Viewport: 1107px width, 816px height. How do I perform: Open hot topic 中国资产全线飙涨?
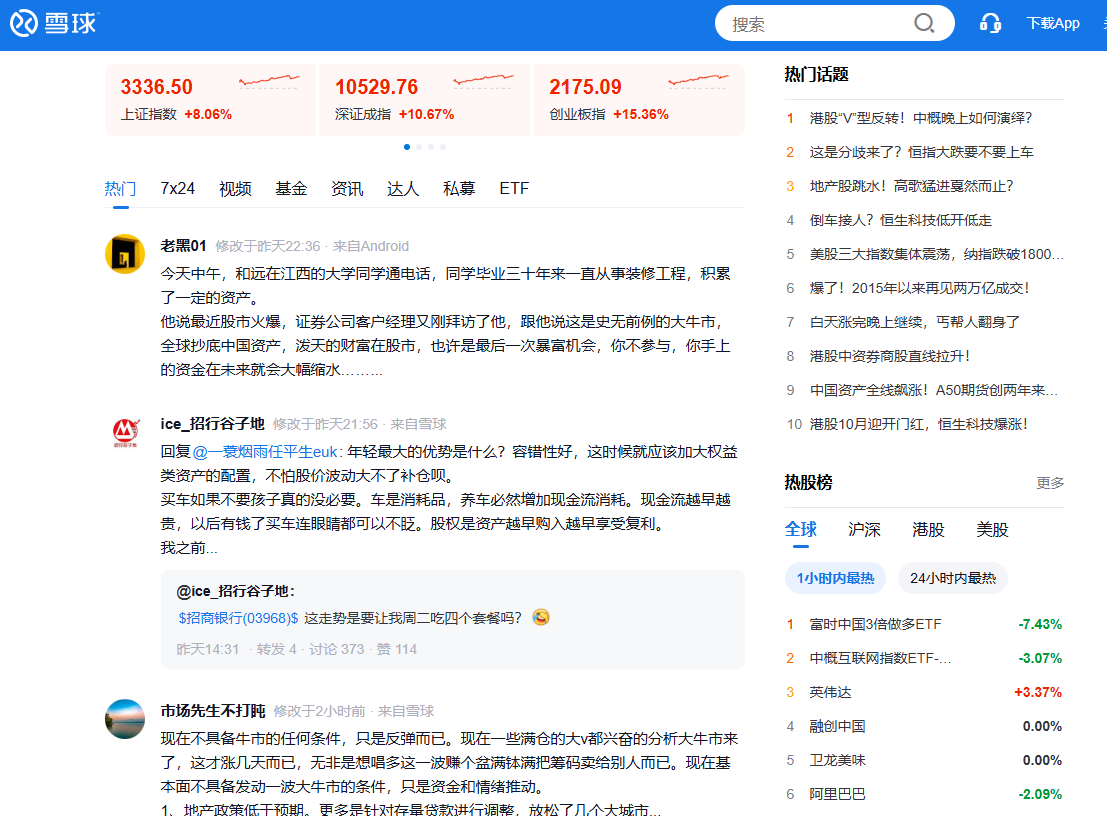(x=933, y=390)
